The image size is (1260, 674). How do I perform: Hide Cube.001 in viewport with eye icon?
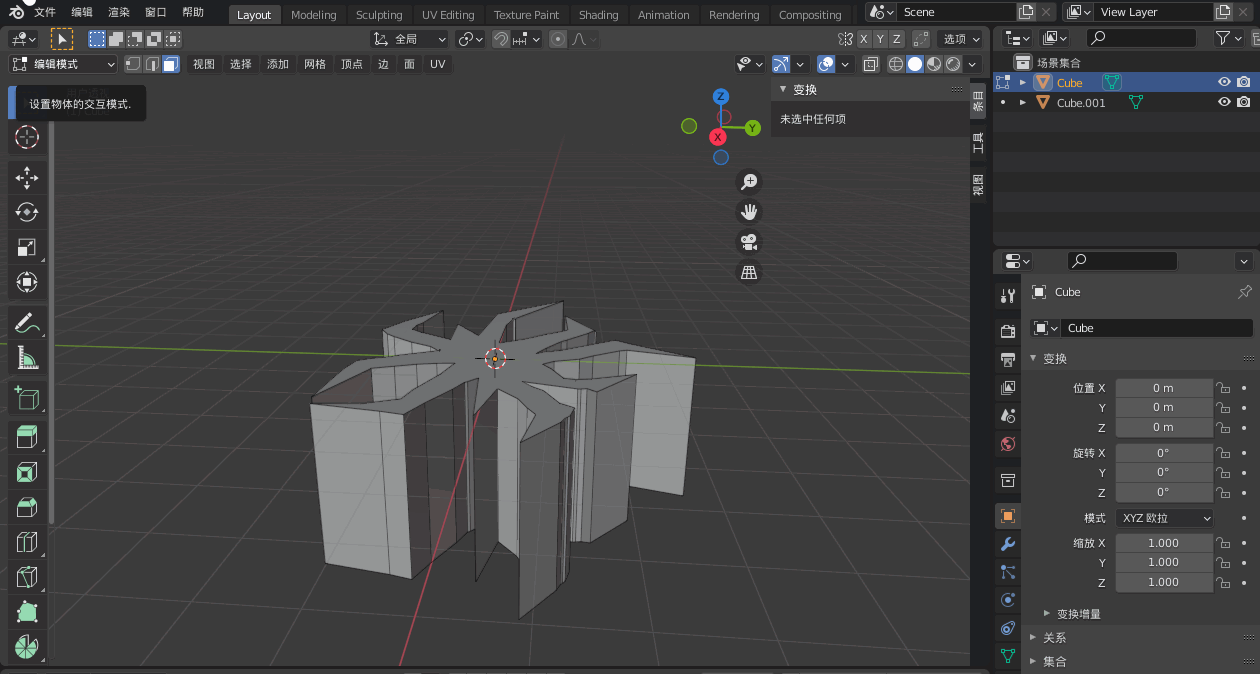[x=1224, y=102]
